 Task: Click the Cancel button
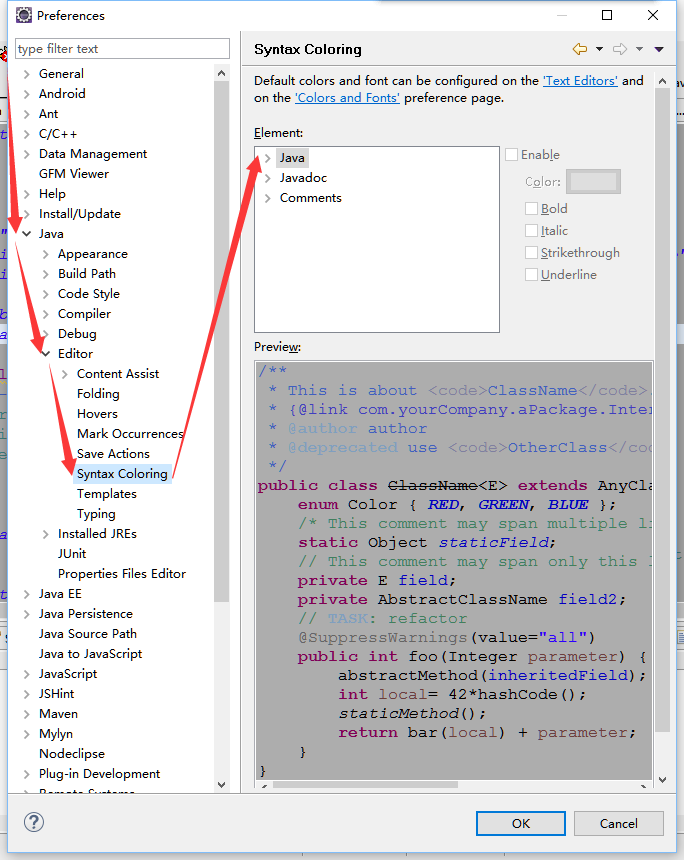click(x=619, y=823)
